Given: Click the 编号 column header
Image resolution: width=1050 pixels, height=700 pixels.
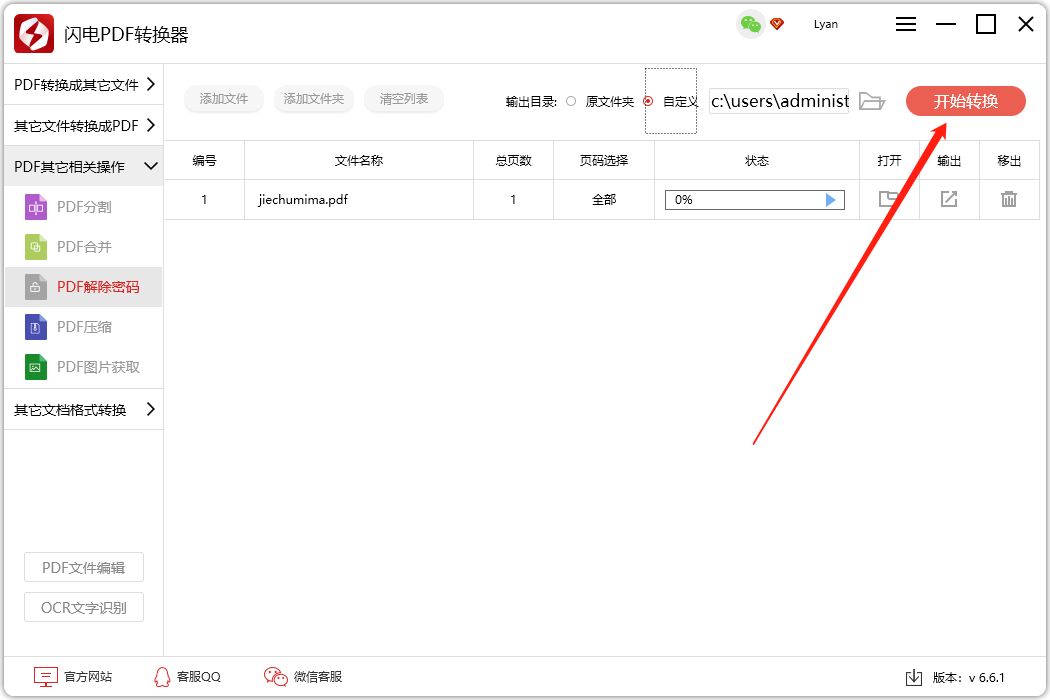Looking at the screenshot, I should [204, 161].
